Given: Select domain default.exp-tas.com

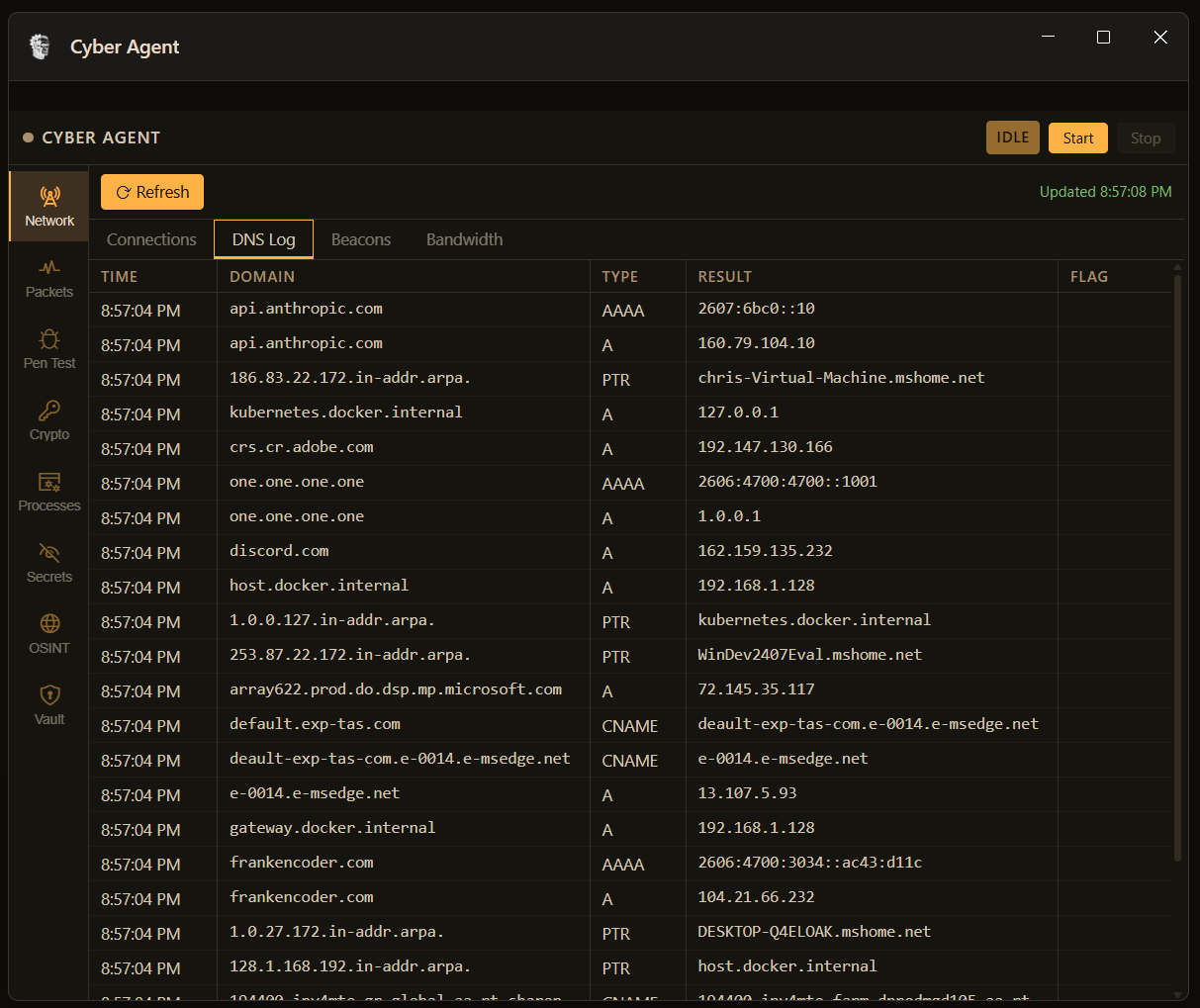Looking at the screenshot, I should click(x=315, y=724).
